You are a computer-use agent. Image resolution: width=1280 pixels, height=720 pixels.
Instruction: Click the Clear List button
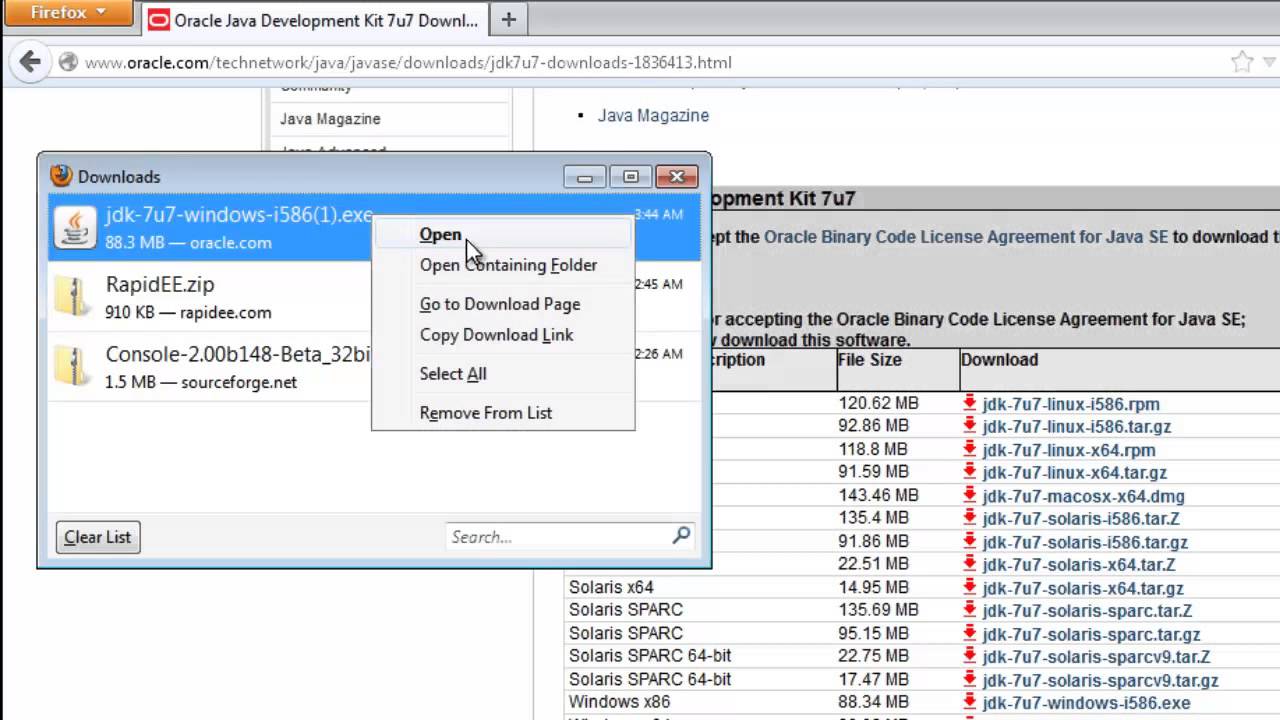[x=98, y=537]
